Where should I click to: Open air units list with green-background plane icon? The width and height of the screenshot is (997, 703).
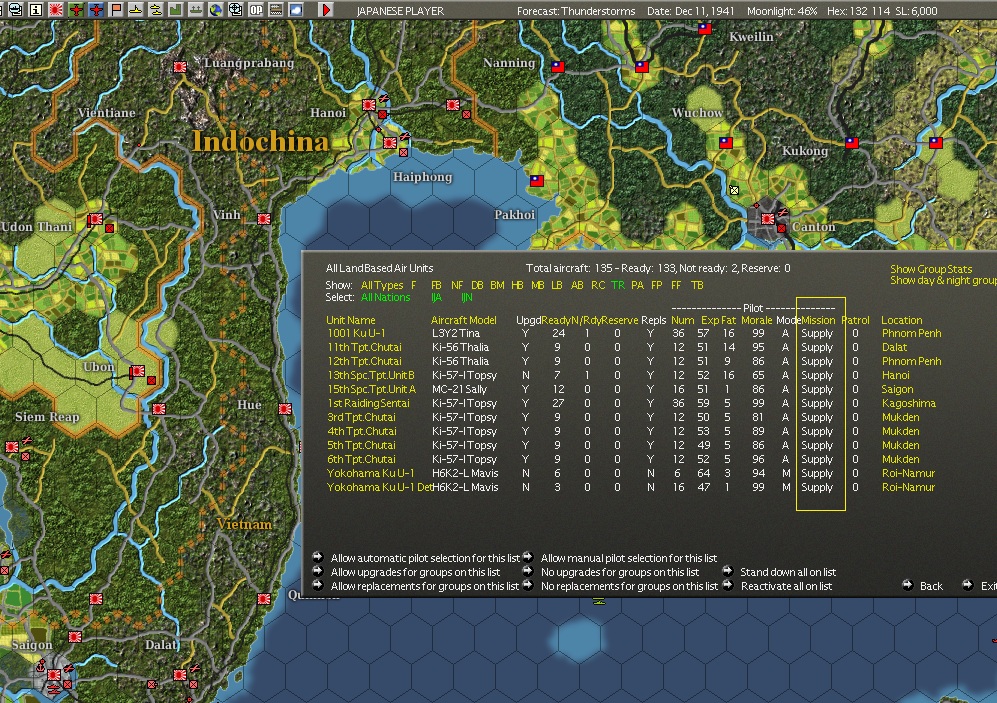76,10
